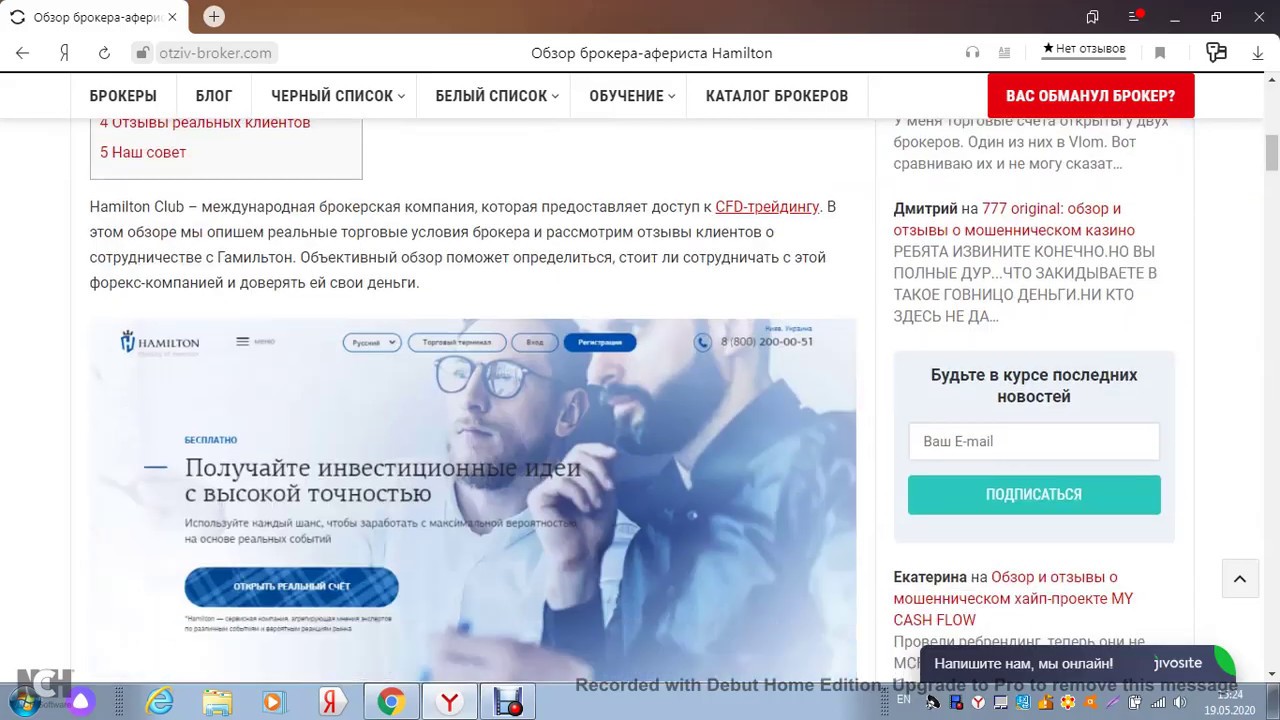Screen dimensions: 1280x720
Task: Click the commenter name 'Екатерина'
Action: pos(930,577)
